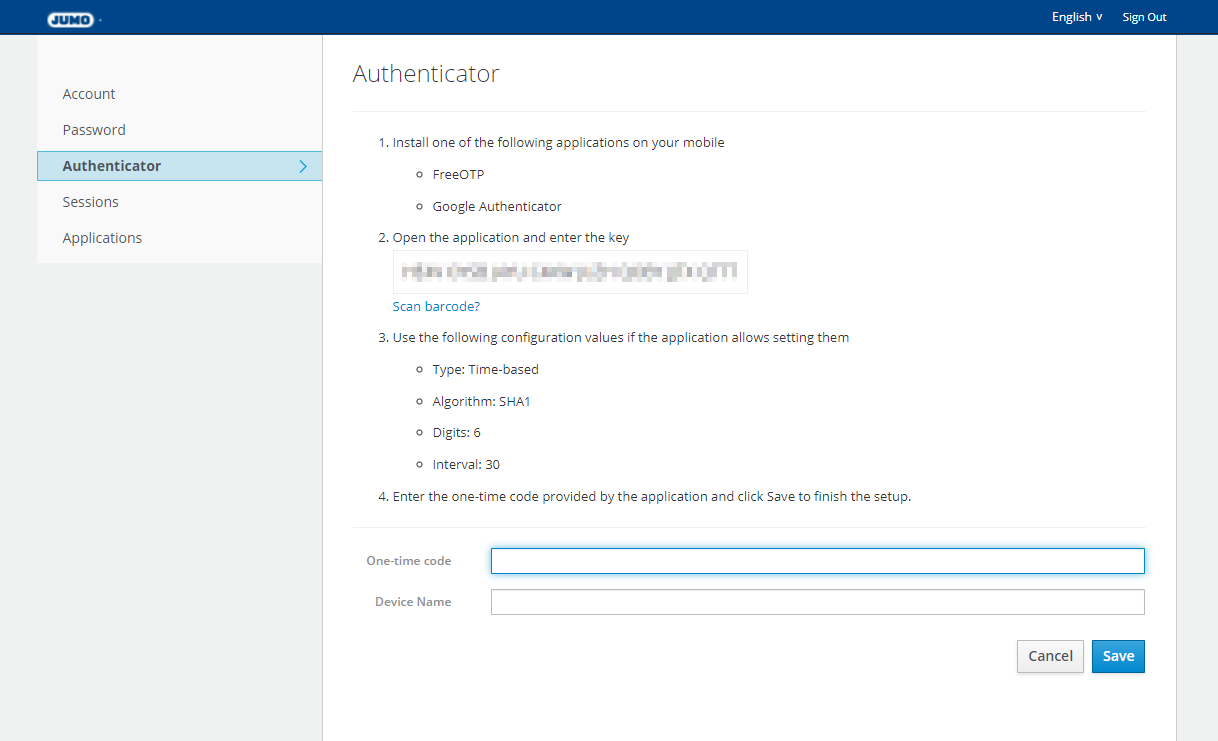Click the JUMO logo in header
Image resolution: width=1218 pixels, height=741 pixels.
[x=71, y=18]
